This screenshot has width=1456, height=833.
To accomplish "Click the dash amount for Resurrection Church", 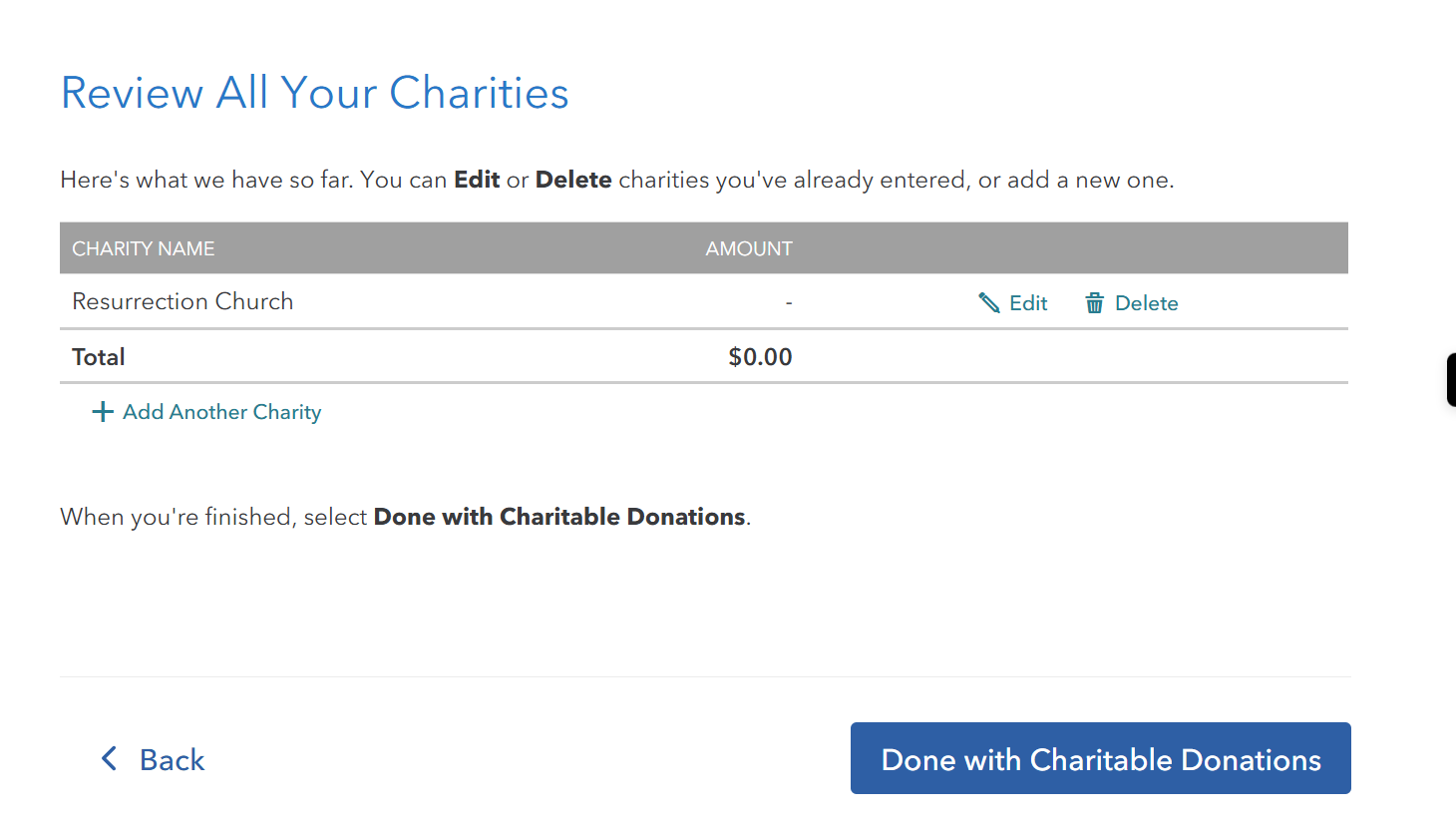I will 788,302.
